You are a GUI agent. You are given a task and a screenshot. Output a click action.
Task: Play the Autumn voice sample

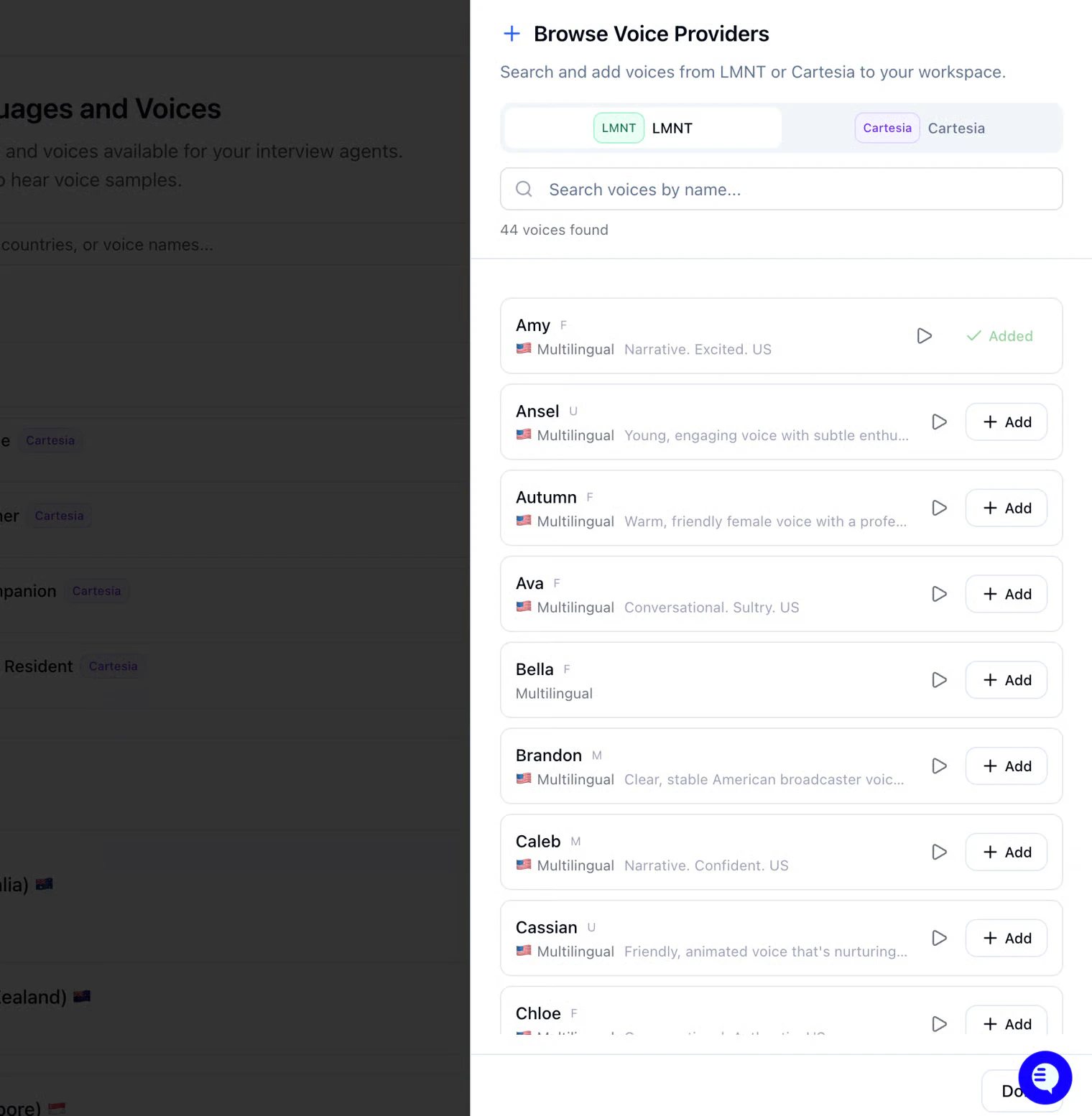point(939,508)
